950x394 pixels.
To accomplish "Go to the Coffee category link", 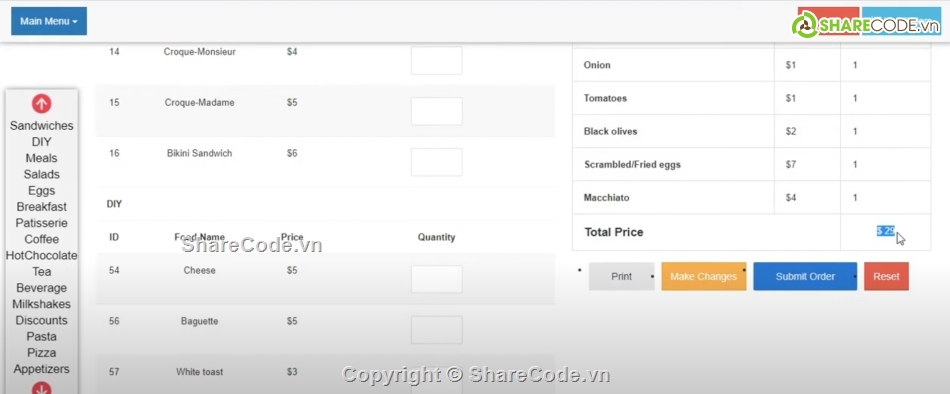I will (x=41, y=239).
